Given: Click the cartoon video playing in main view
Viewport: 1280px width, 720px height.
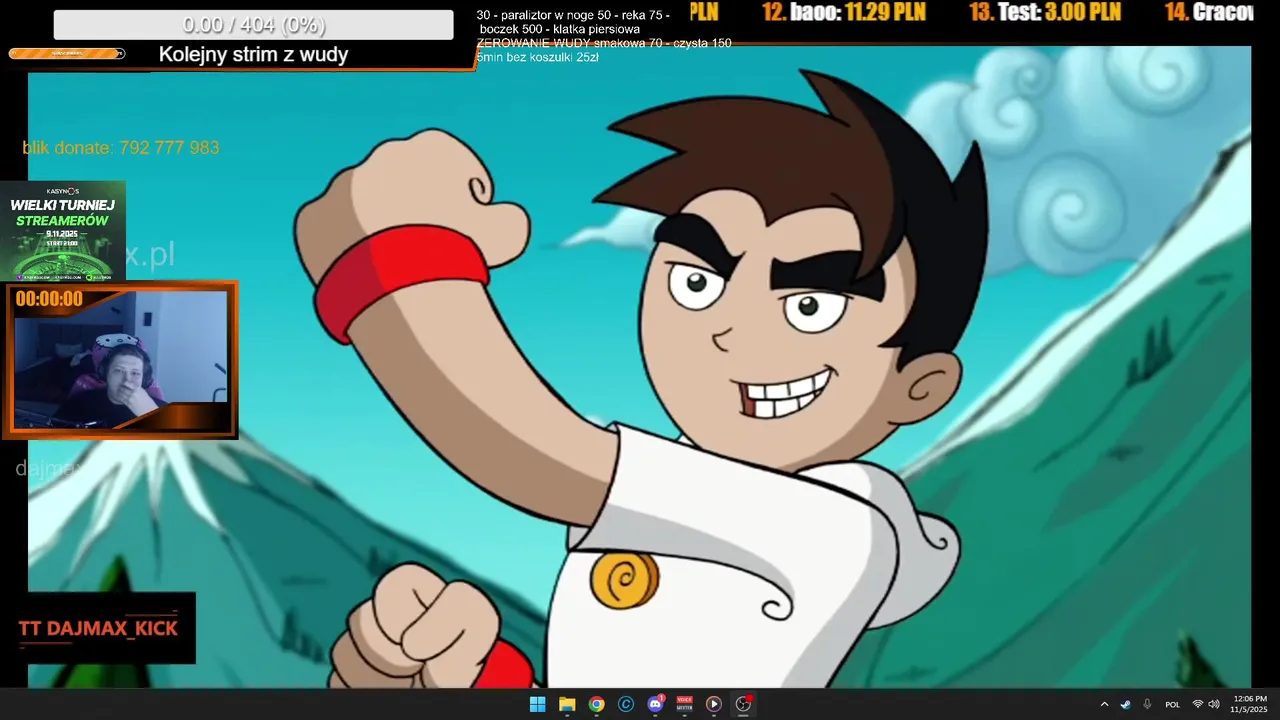Looking at the screenshot, I should pos(640,367).
